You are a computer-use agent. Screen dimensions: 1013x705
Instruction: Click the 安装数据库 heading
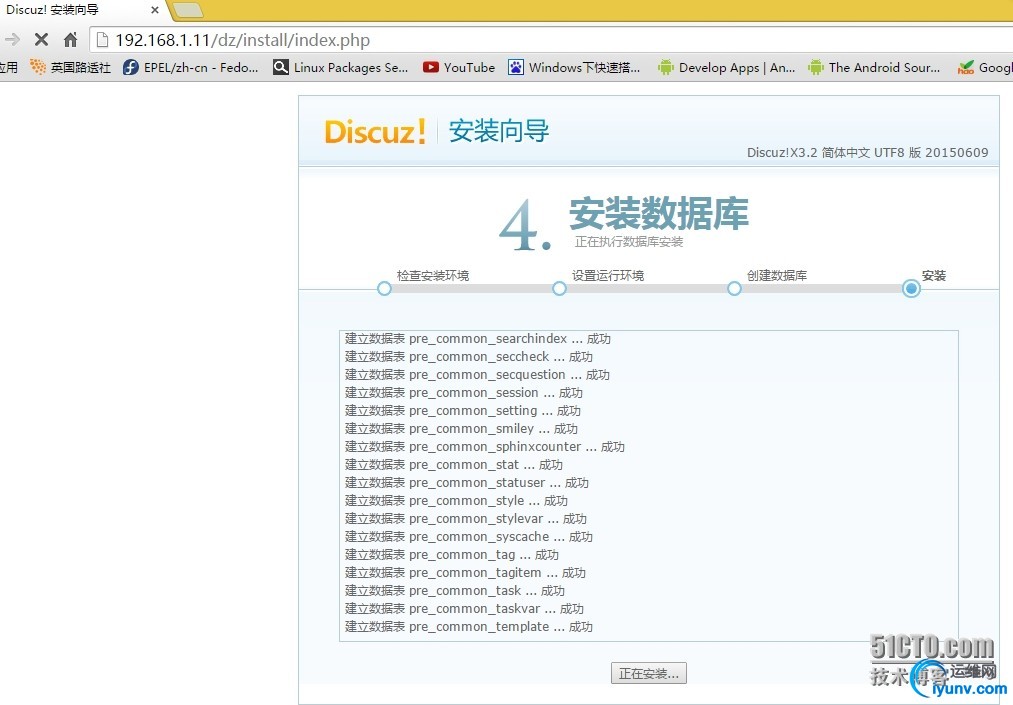659,213
